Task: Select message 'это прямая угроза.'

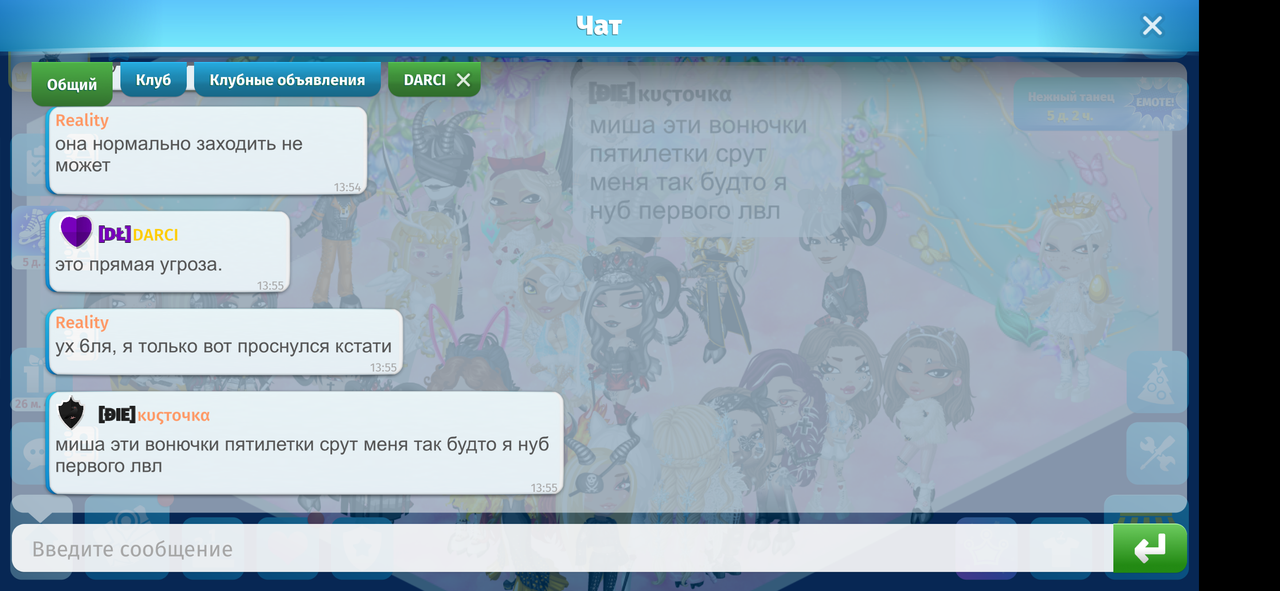Action: pos(169,252)
